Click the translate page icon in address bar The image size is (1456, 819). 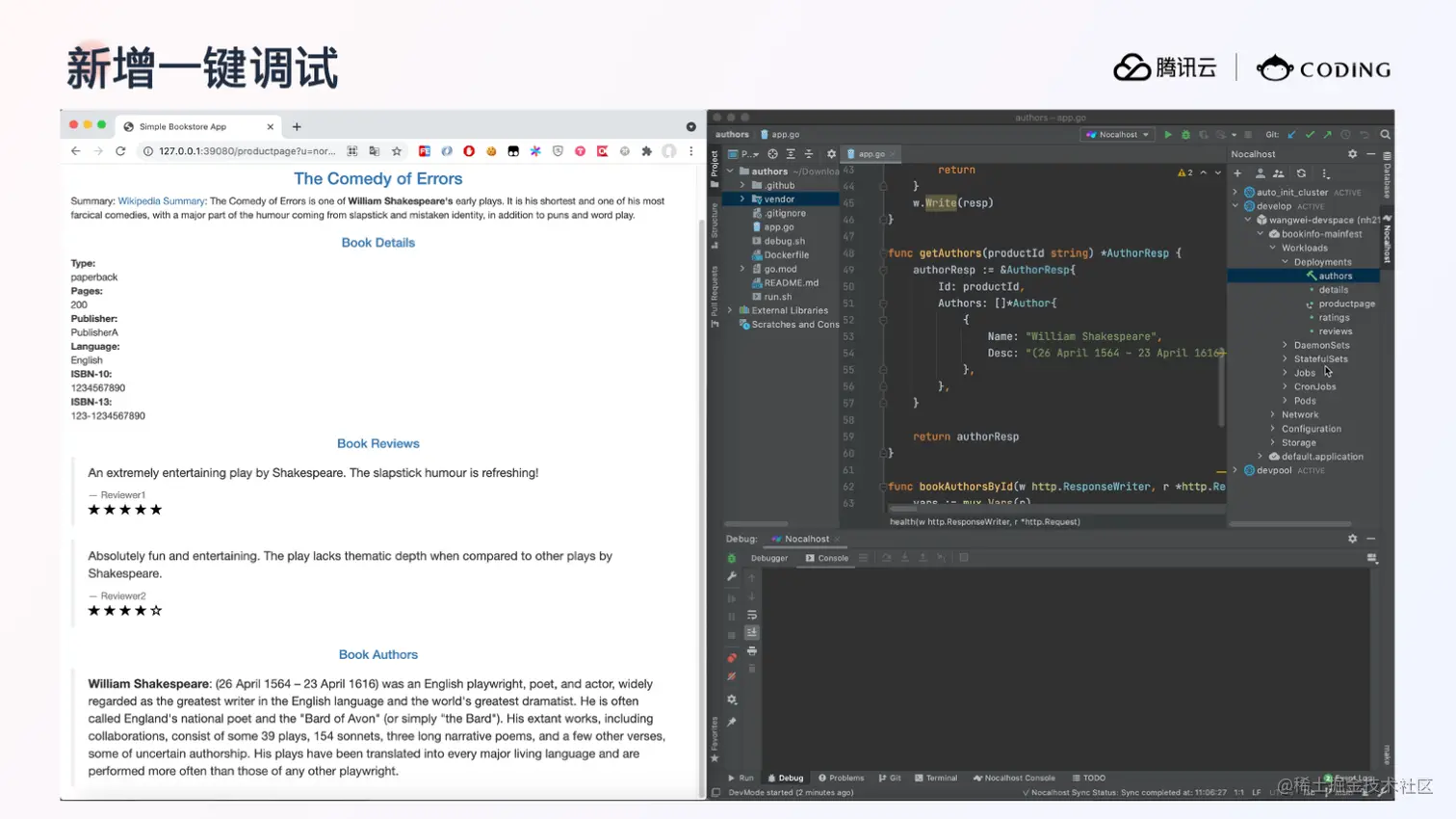click(x=374, y=151)
